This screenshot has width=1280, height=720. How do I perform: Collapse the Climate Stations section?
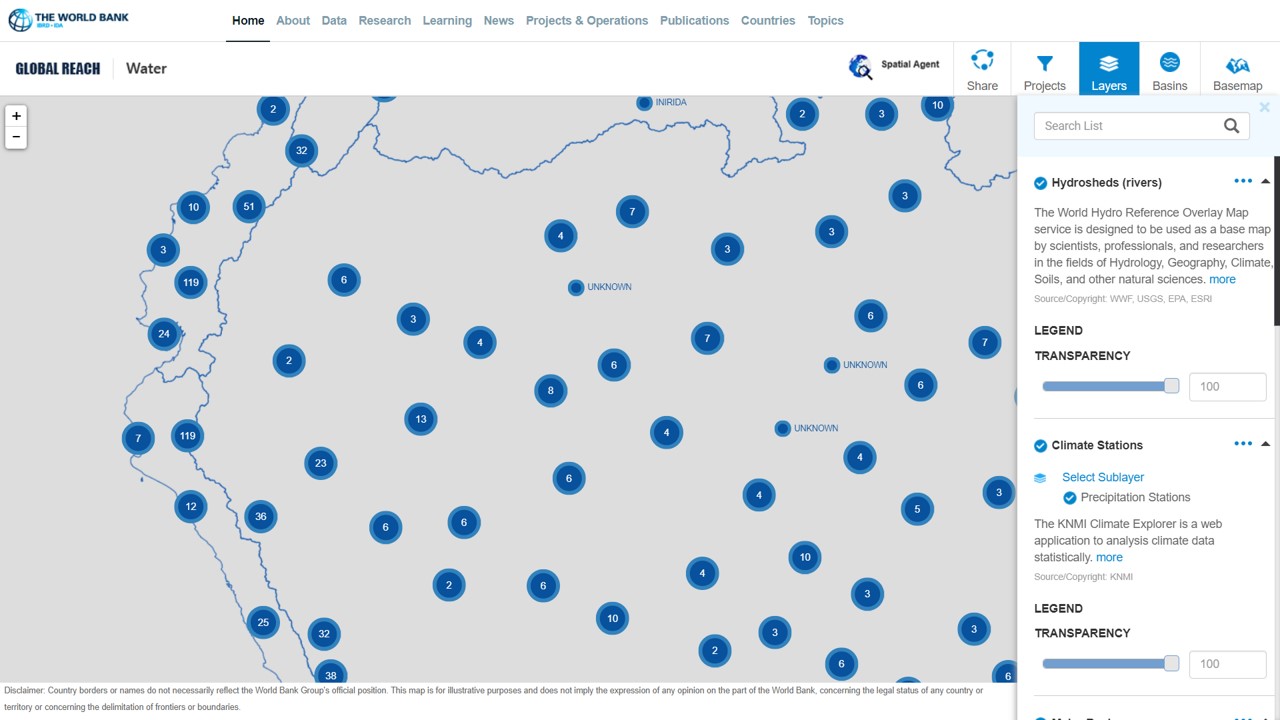pos(1265,444)
